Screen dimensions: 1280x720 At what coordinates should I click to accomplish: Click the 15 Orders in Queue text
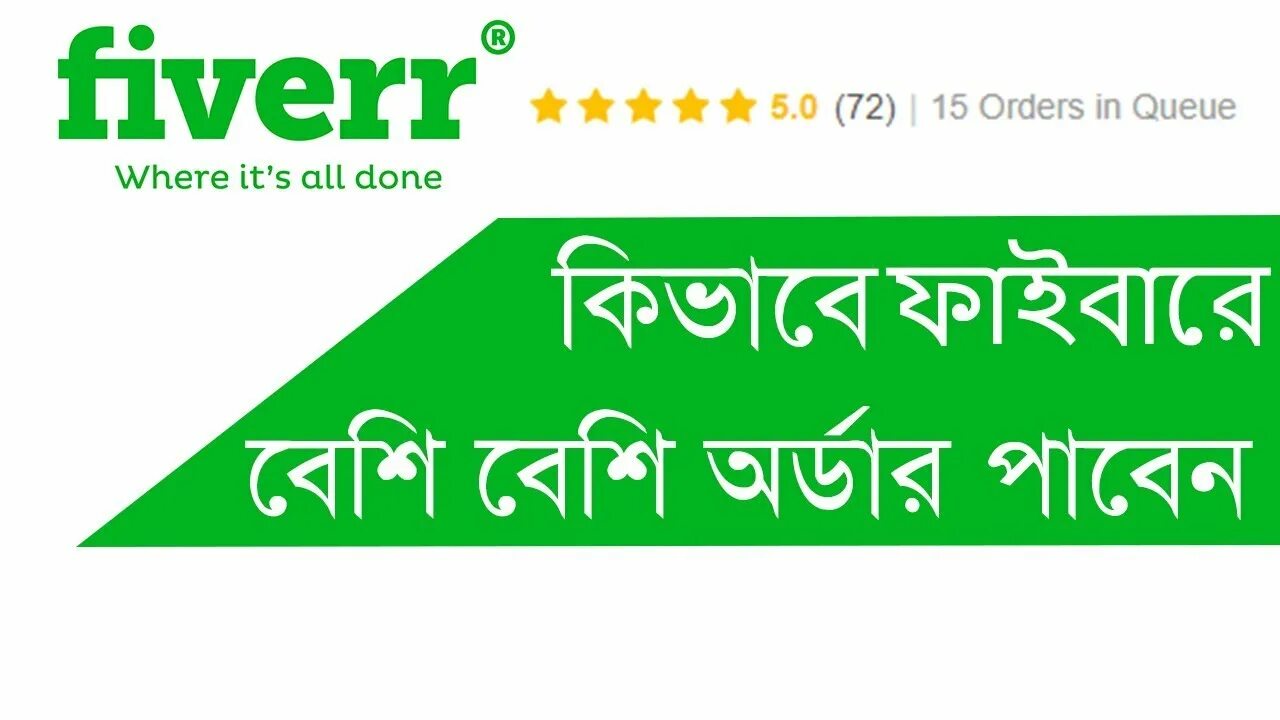tap(1084, 107)
